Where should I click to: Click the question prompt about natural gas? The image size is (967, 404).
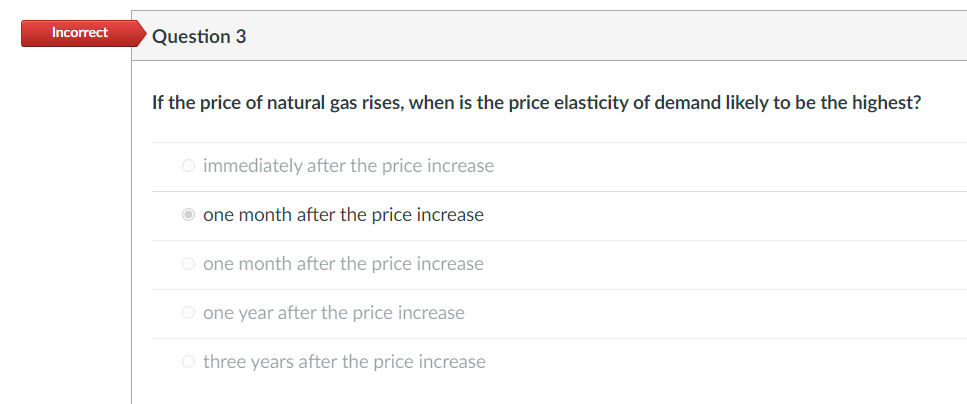537,102
